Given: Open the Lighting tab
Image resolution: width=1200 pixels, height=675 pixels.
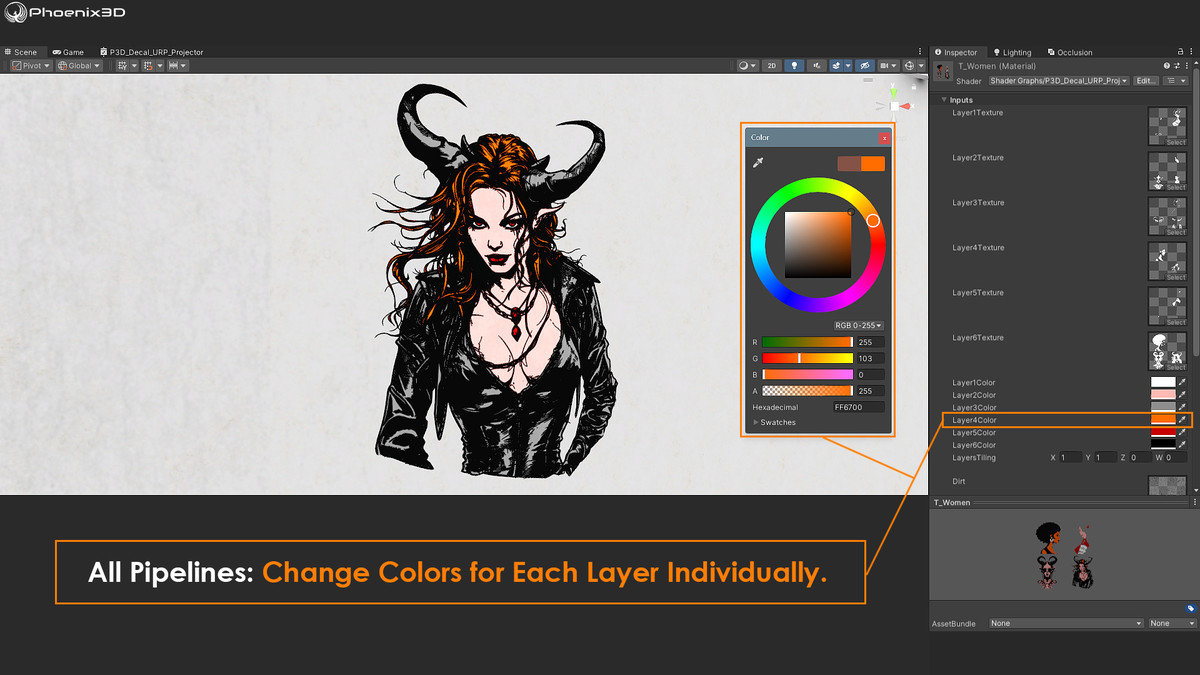Looking at the screenshot, I should (1012, 52).
